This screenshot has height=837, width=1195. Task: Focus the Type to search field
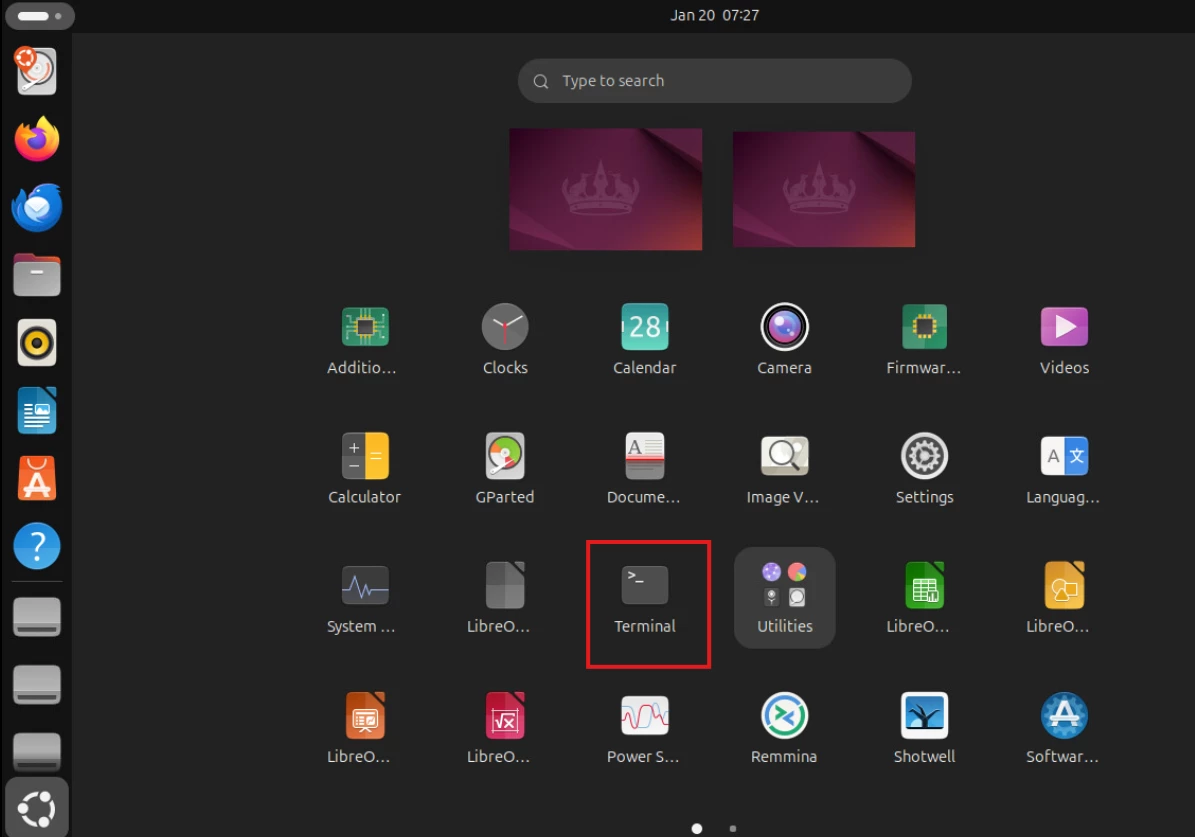click(x=714, y=81)
